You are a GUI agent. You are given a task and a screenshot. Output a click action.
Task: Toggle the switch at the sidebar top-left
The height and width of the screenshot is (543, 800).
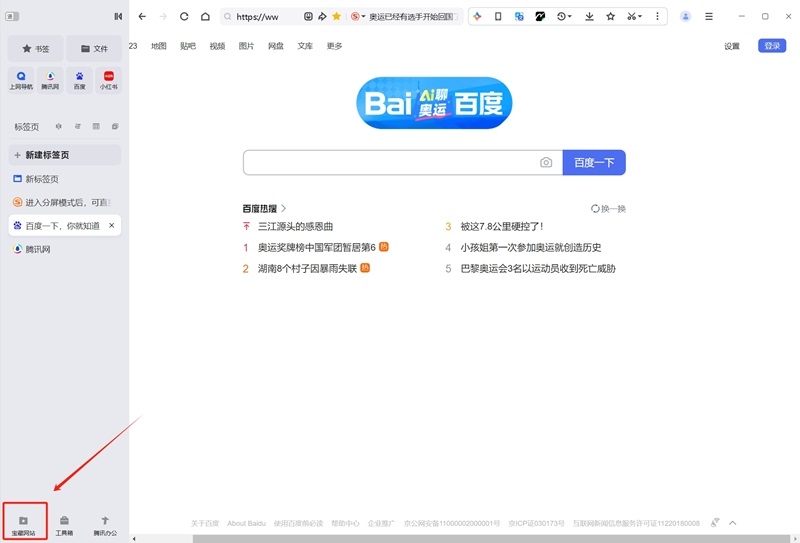(12, 16)
